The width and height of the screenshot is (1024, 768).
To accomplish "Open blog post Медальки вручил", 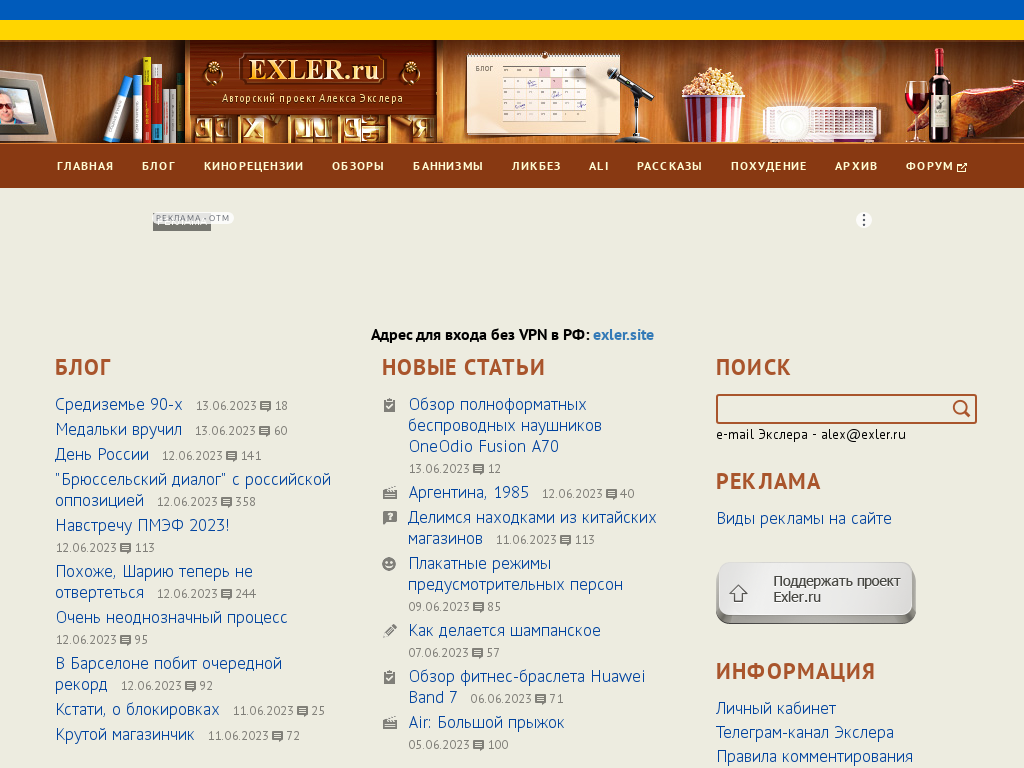I will 119,430.
